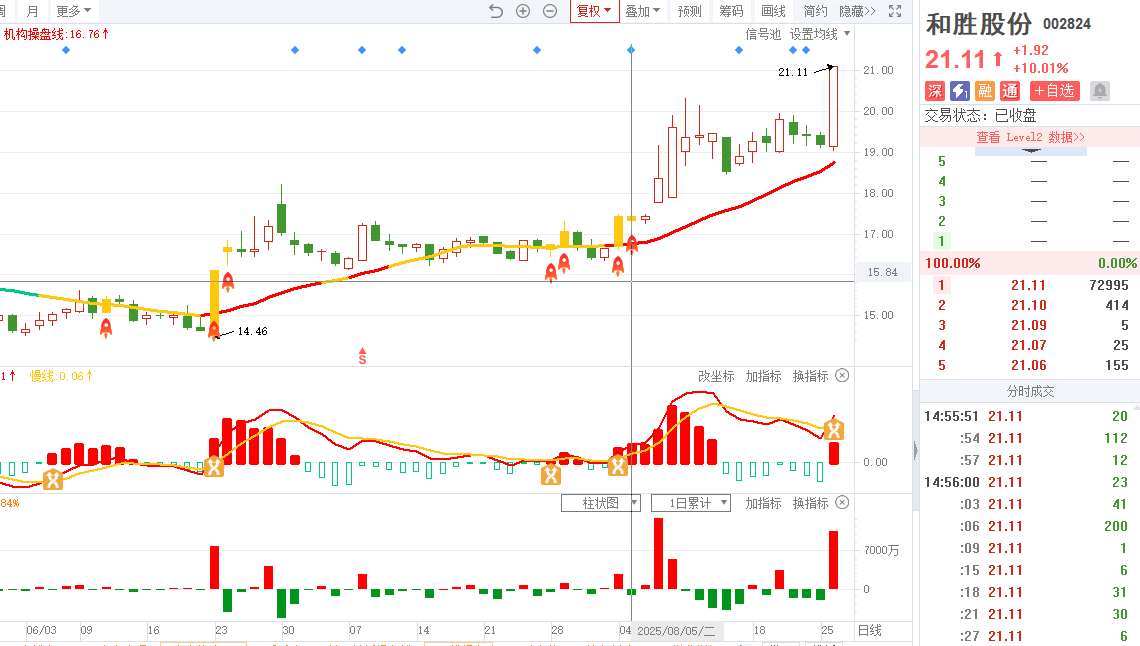Open the 更多 more periods menu
Viewport: 1140px width, 646px height.
[73, 11]
